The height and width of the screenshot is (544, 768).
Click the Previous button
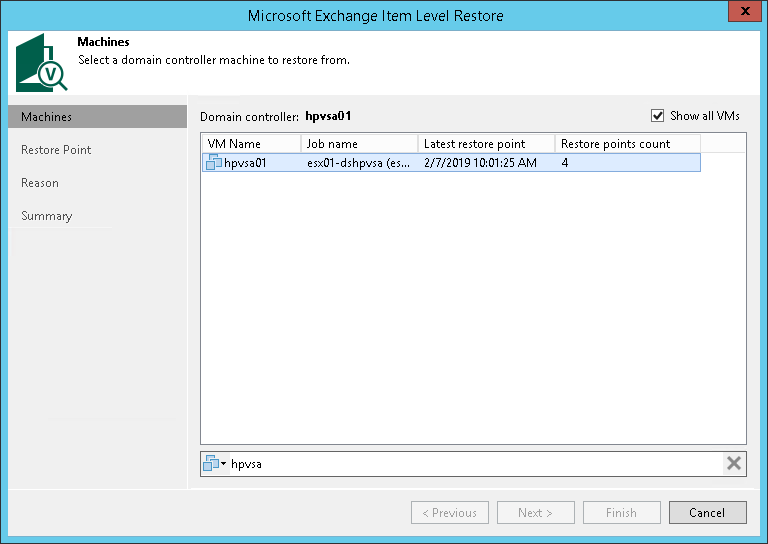point(450,512)
